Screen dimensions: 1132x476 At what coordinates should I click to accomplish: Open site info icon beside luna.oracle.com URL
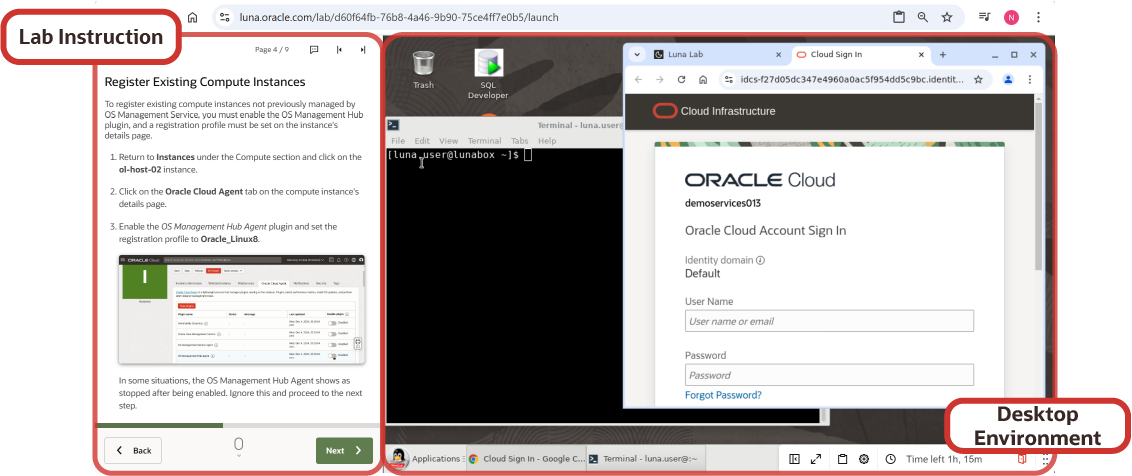click(225, 17)
